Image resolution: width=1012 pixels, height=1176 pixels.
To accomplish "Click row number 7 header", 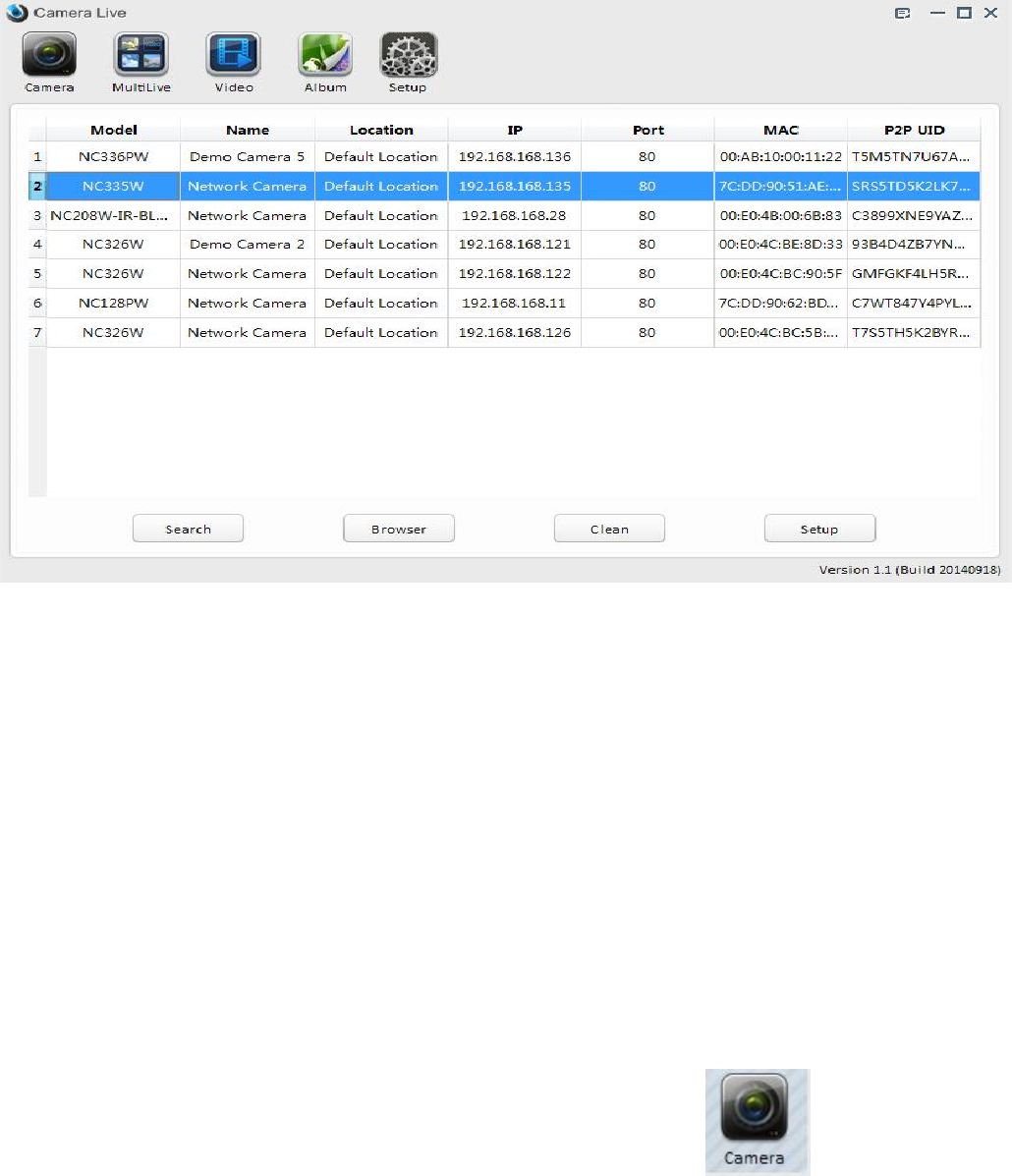I will pos(37,332).
